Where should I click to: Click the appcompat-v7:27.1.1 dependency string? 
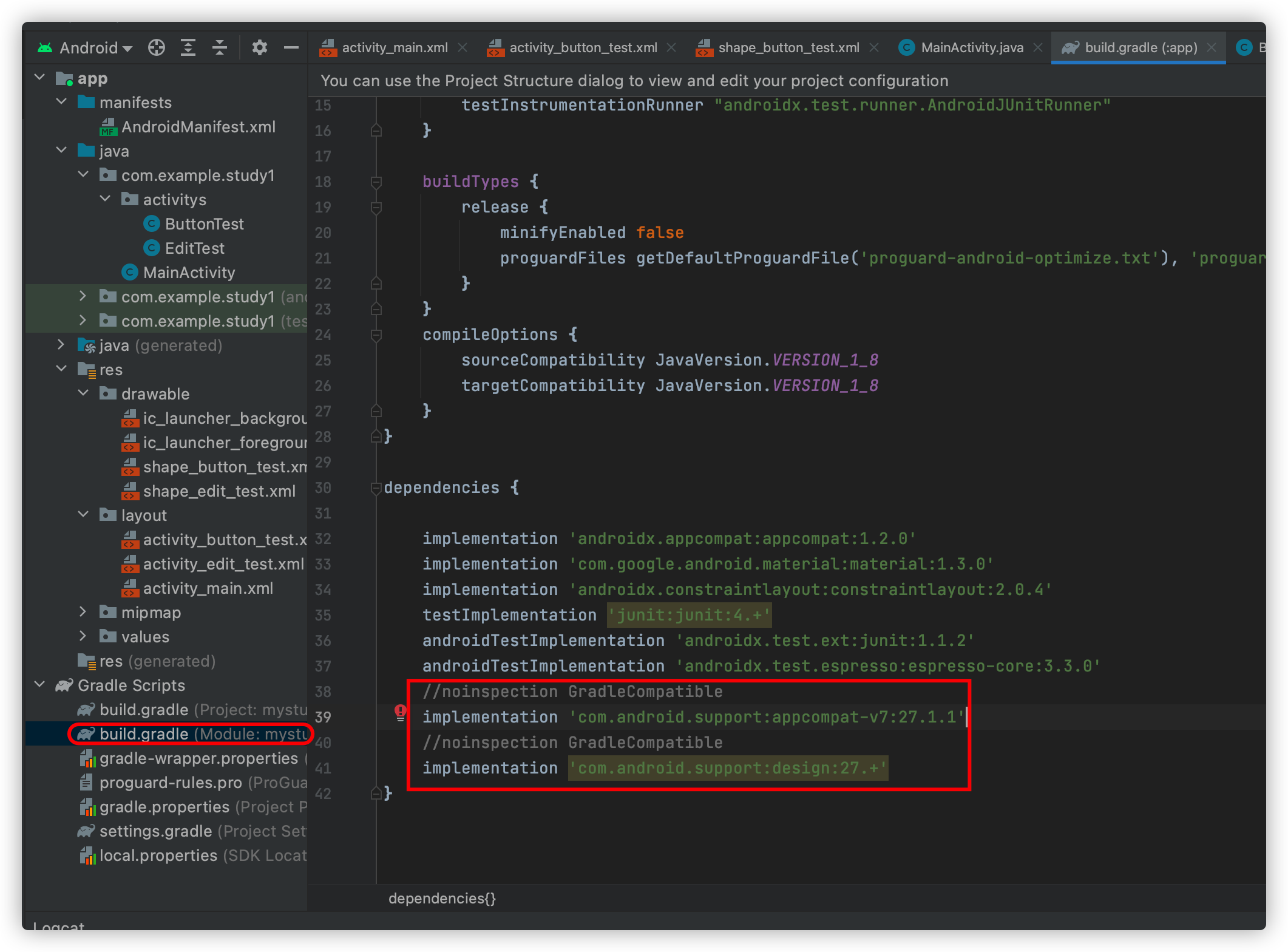tap(767, 717)
